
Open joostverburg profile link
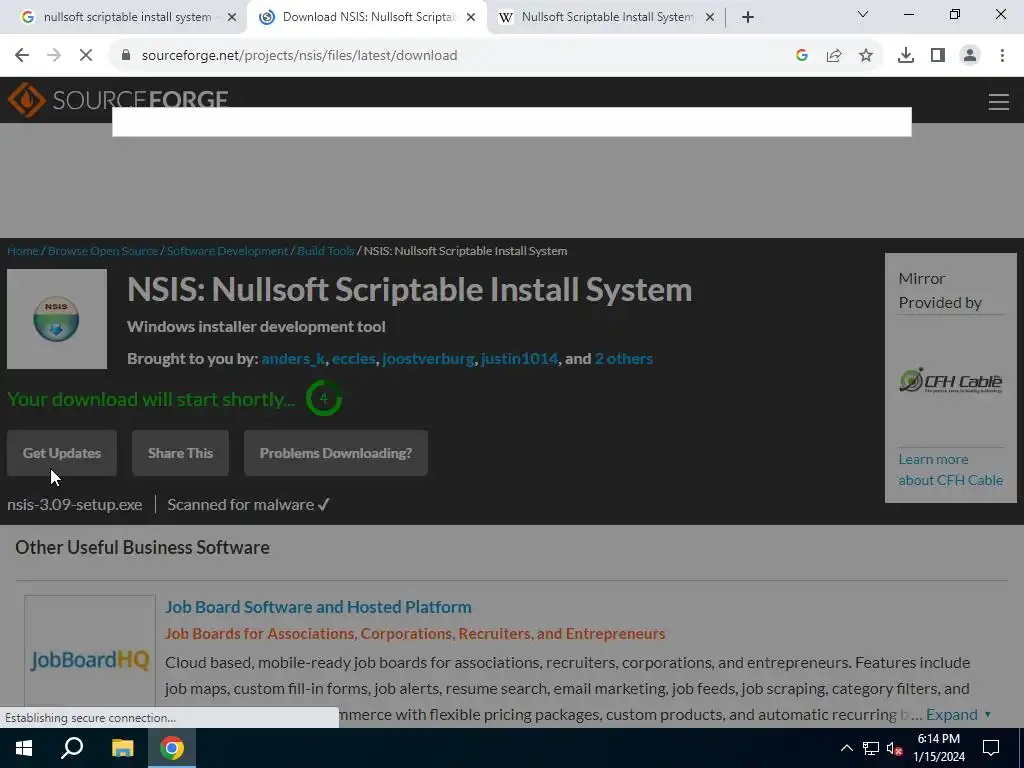(428, 359)
